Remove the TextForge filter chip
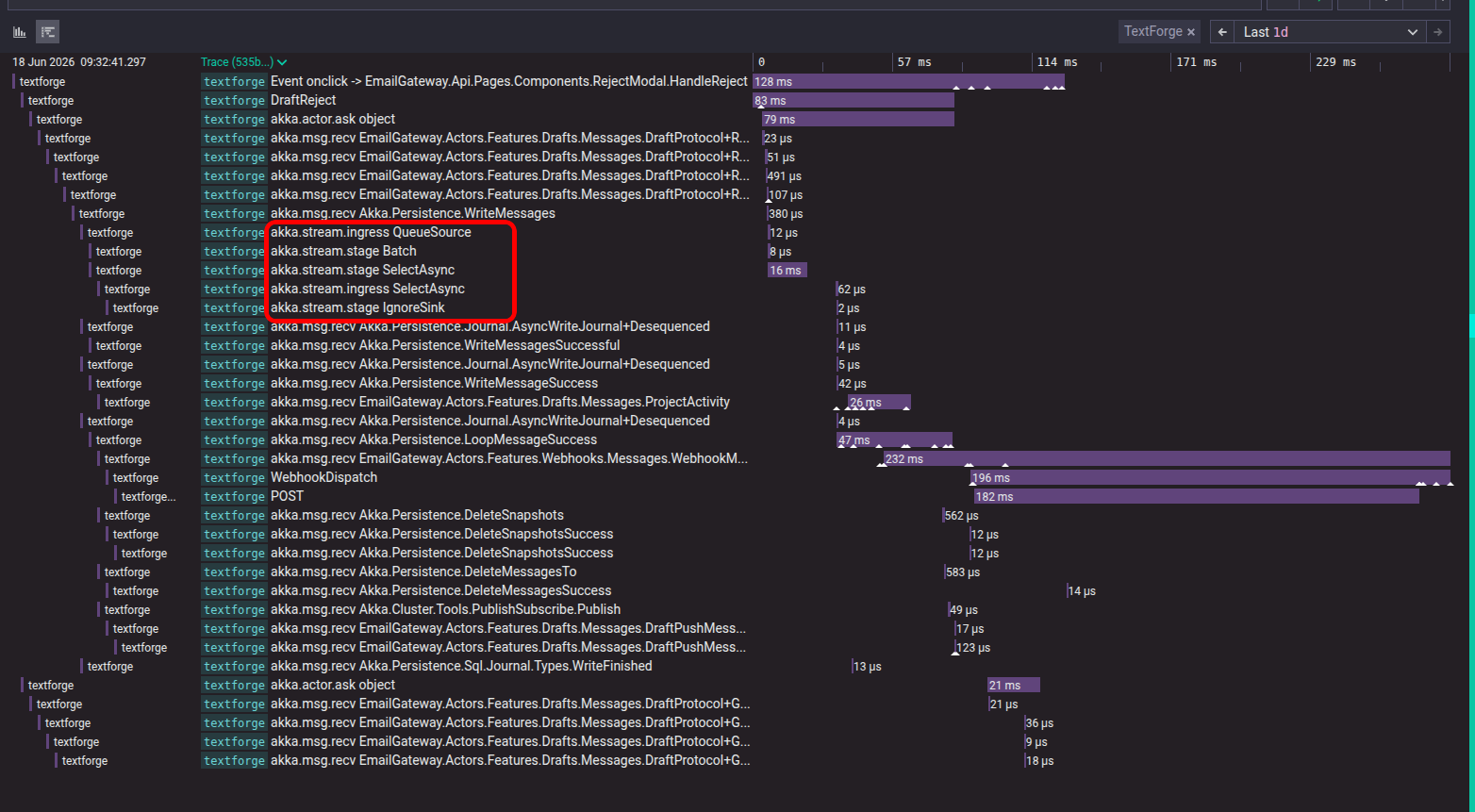The image size is (1475, 812). click(1191, 32)
